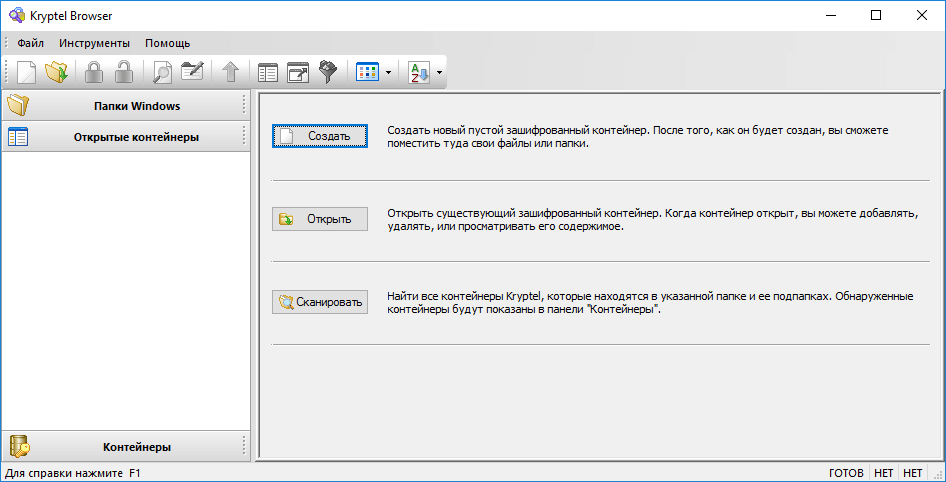946x482 pixels.
Task: Open the Инструменты menu
Action: (95, 43)
